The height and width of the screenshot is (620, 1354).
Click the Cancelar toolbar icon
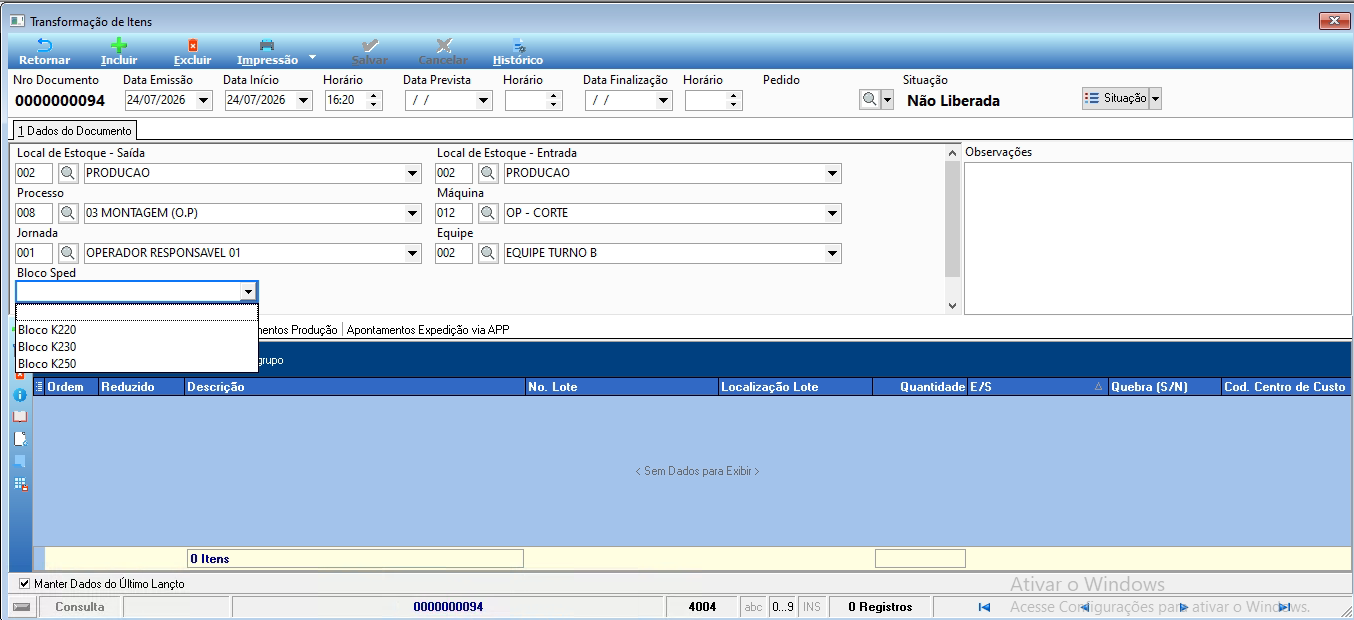(443, 52)
